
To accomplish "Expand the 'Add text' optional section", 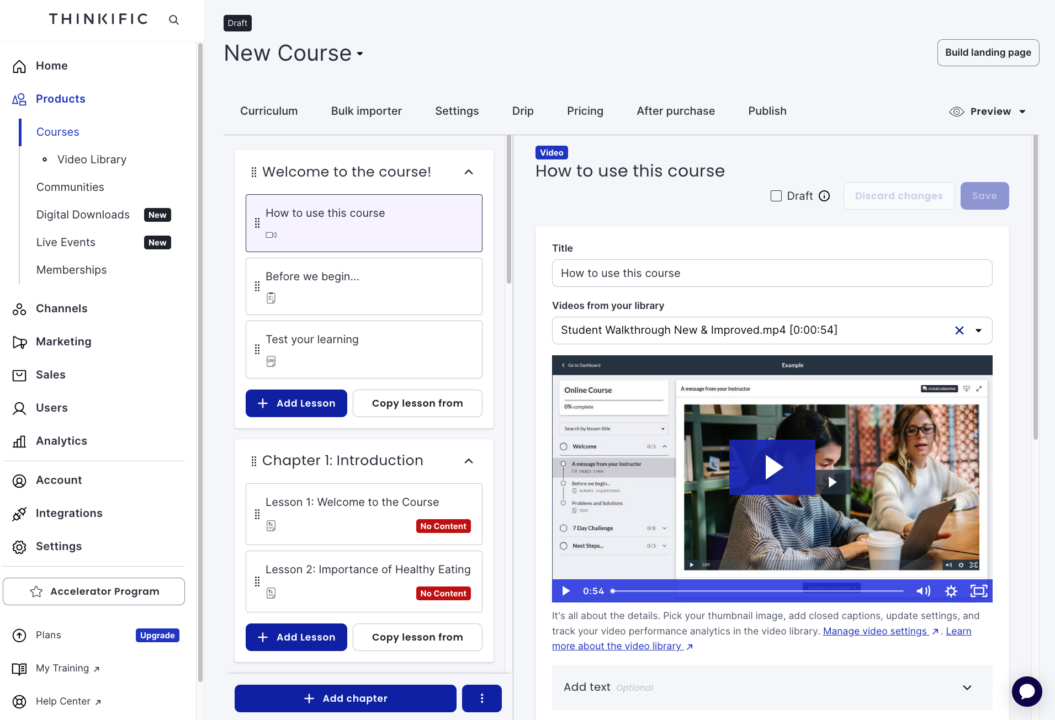I will pos(967,687).
